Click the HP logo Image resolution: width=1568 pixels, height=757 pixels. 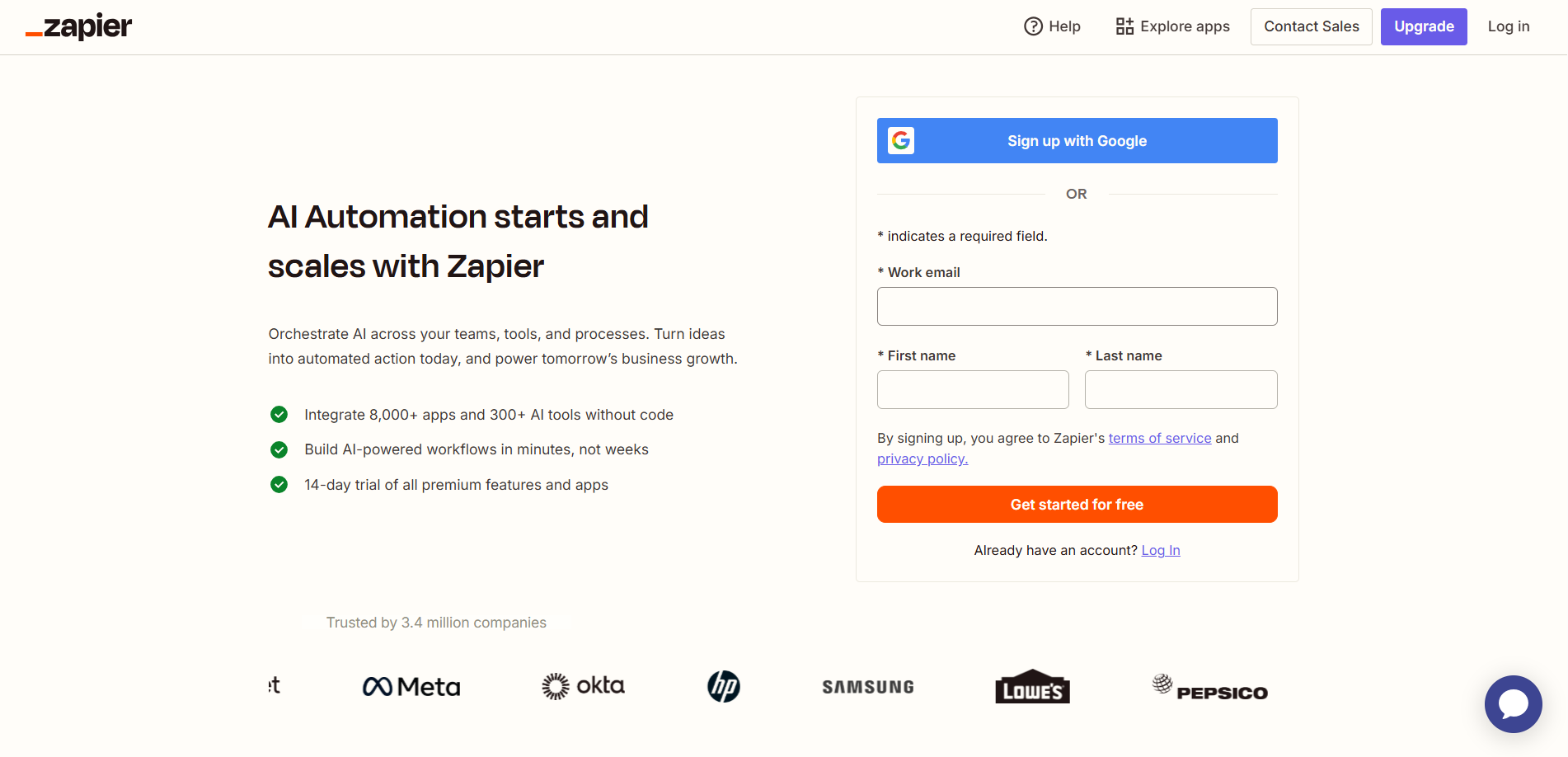724,686
